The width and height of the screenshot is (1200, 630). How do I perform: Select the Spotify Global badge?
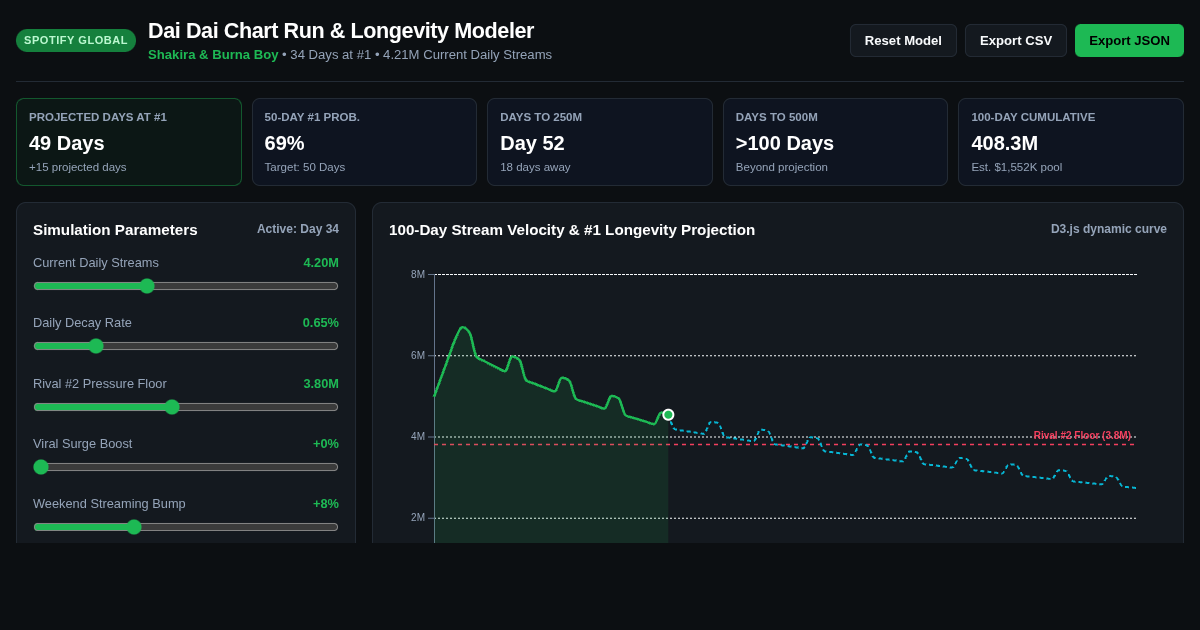click(x=76, y=40)
